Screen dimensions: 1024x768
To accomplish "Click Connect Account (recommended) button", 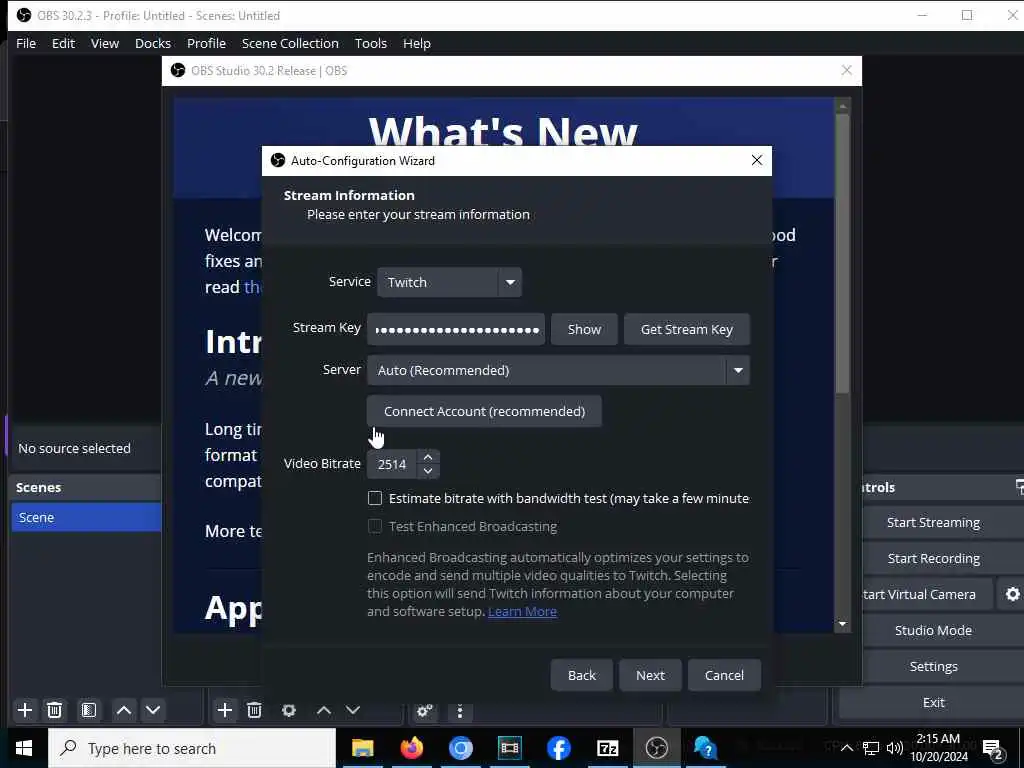I will [485, 411].
